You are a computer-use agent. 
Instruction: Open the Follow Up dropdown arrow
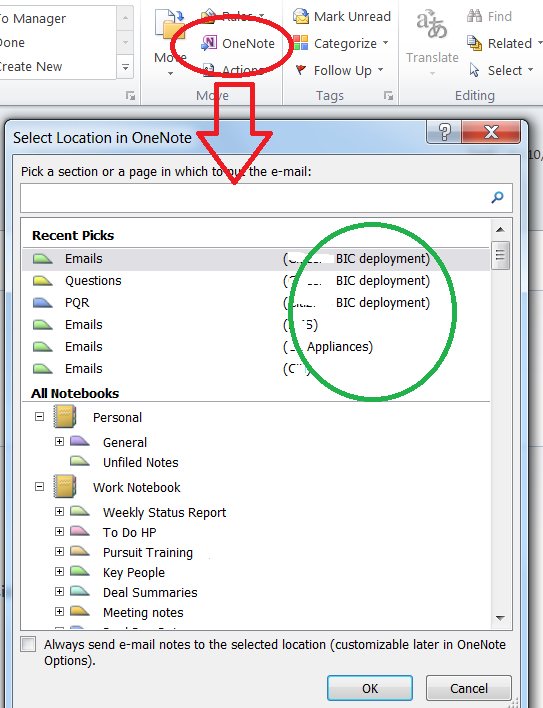coord(381,70)
